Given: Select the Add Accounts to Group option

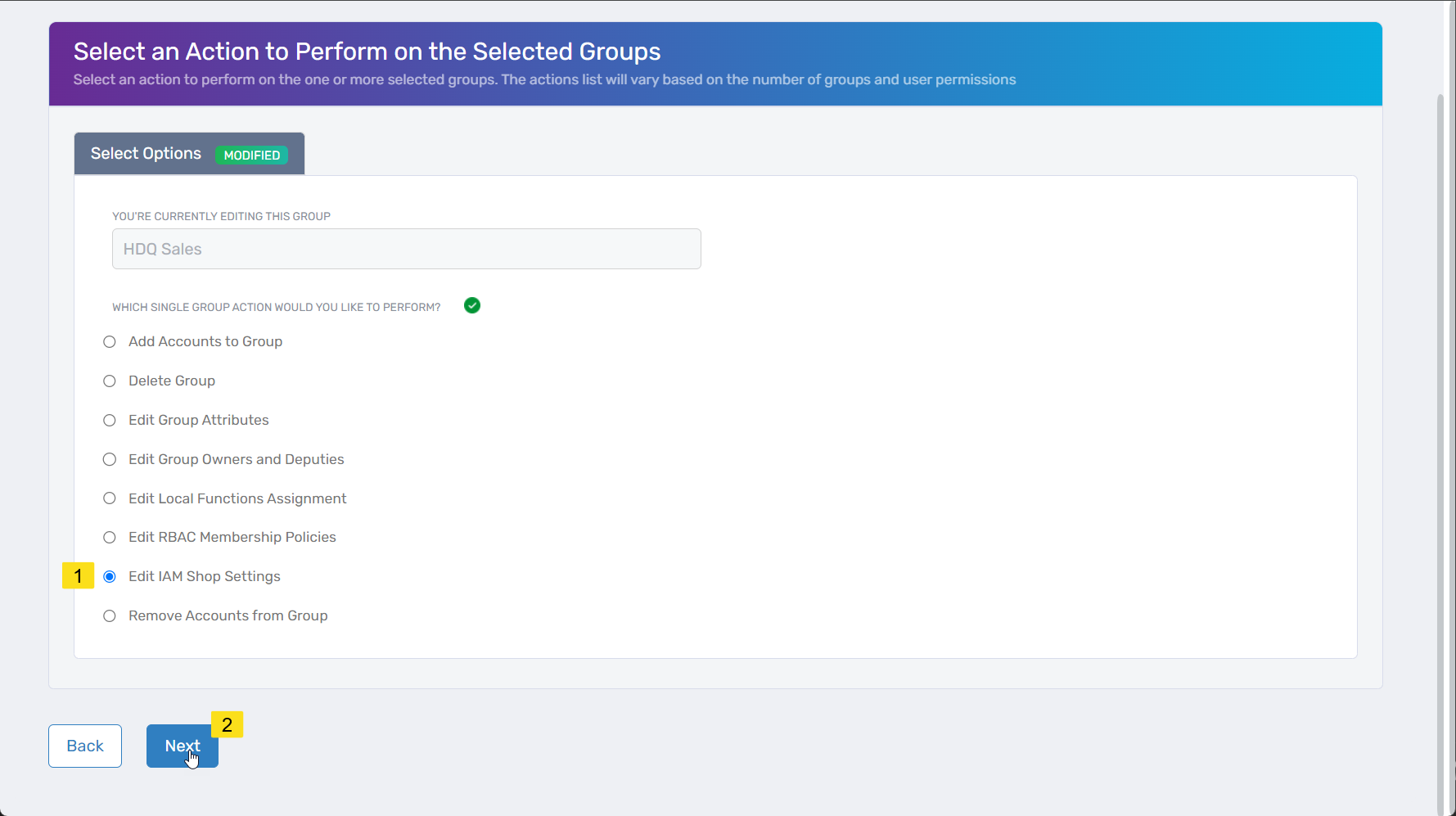Looking at the screenshot, I should 110,342.
